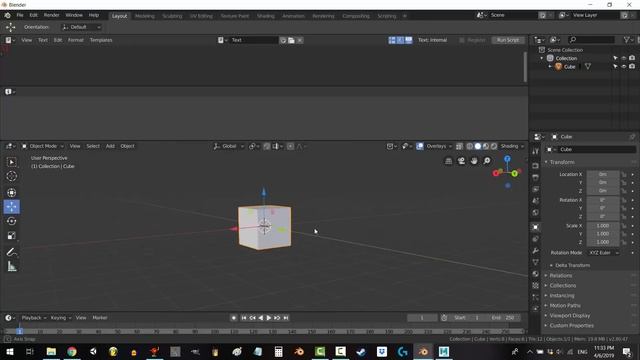This screenshot has height=360, width=640.
Task: Click the zoom view magnifier icon
Action: [487, 161]
